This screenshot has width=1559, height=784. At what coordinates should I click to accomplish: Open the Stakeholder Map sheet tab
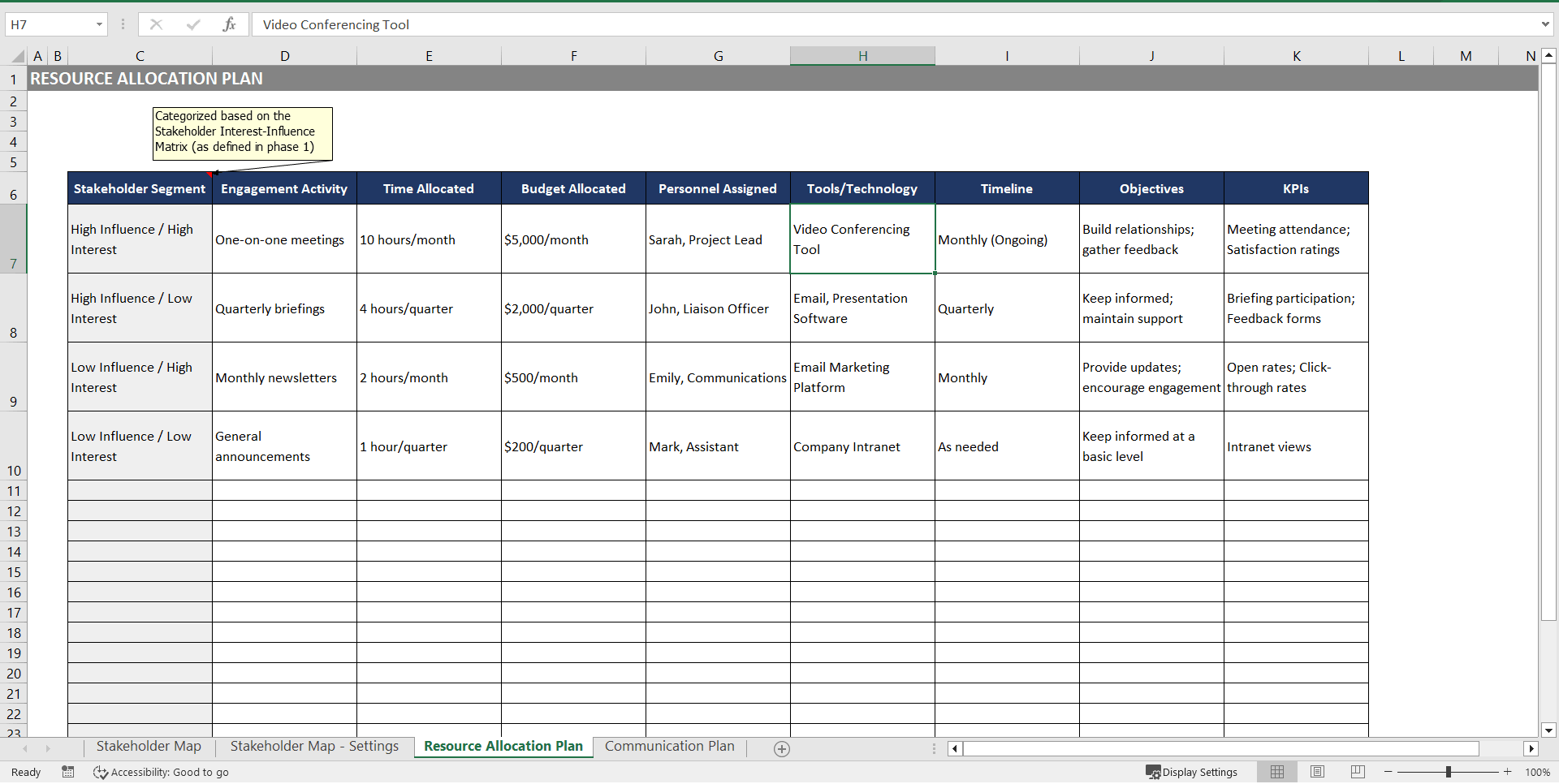pos(149,747)
